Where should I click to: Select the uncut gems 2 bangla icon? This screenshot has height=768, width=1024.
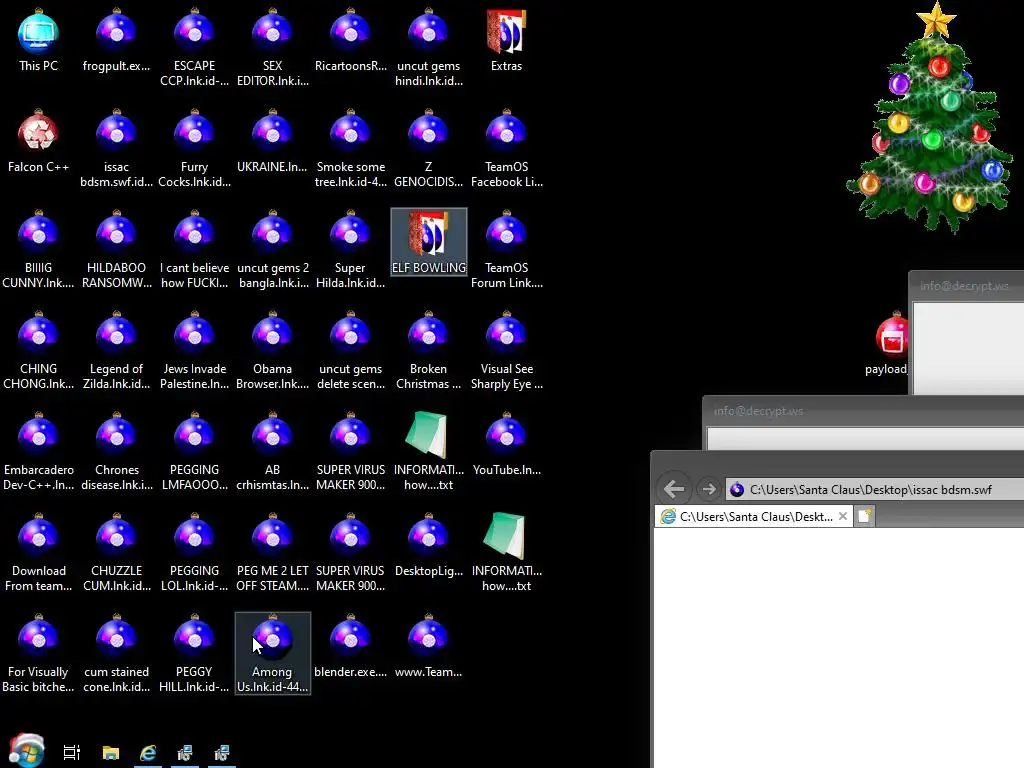[272, 250]
